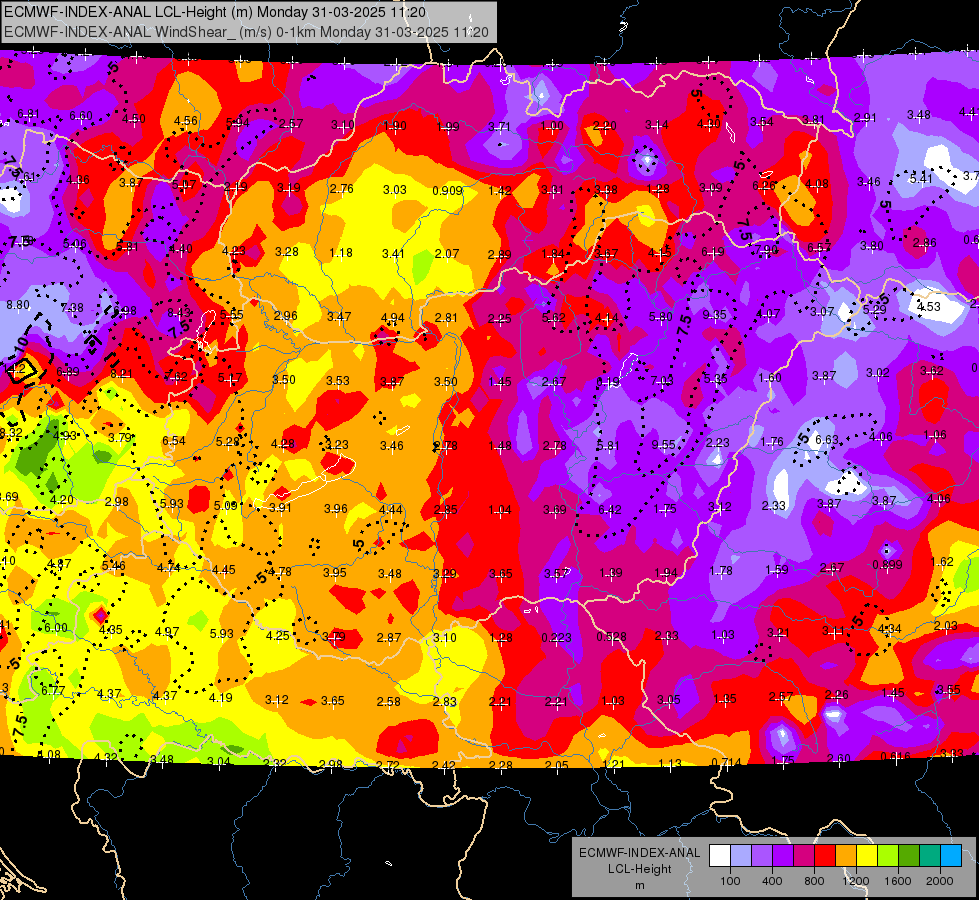Select the yellow swatch in the legend
Image resolution: width=979 pixels, height=900 pixels.
(x=867, y=856)
